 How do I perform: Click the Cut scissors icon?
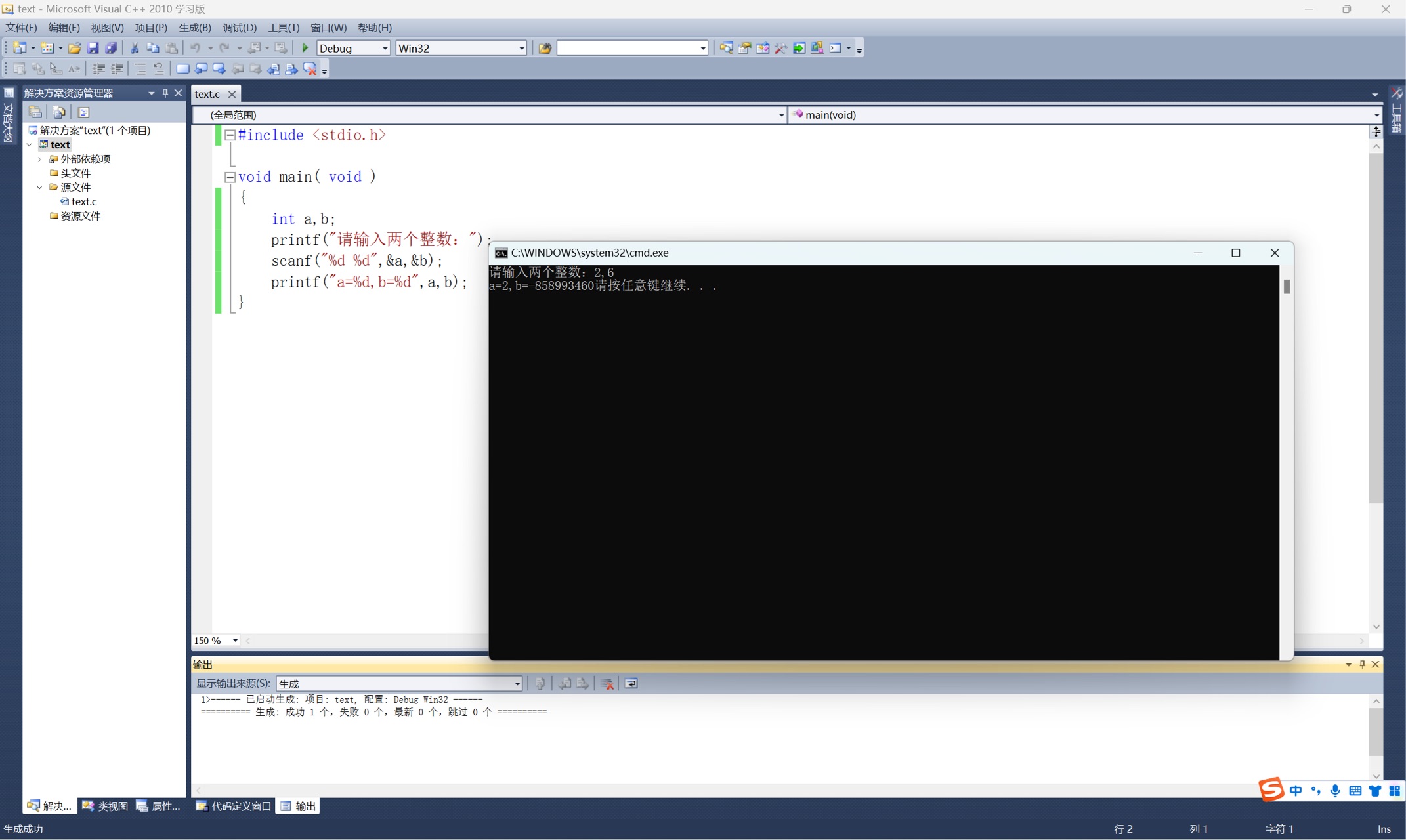tap(135, 48)
